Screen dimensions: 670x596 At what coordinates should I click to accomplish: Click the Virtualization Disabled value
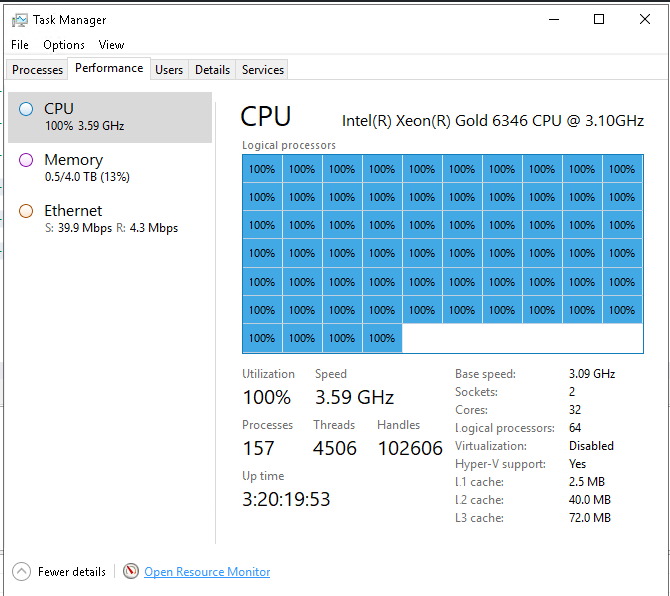click(591, 446)
